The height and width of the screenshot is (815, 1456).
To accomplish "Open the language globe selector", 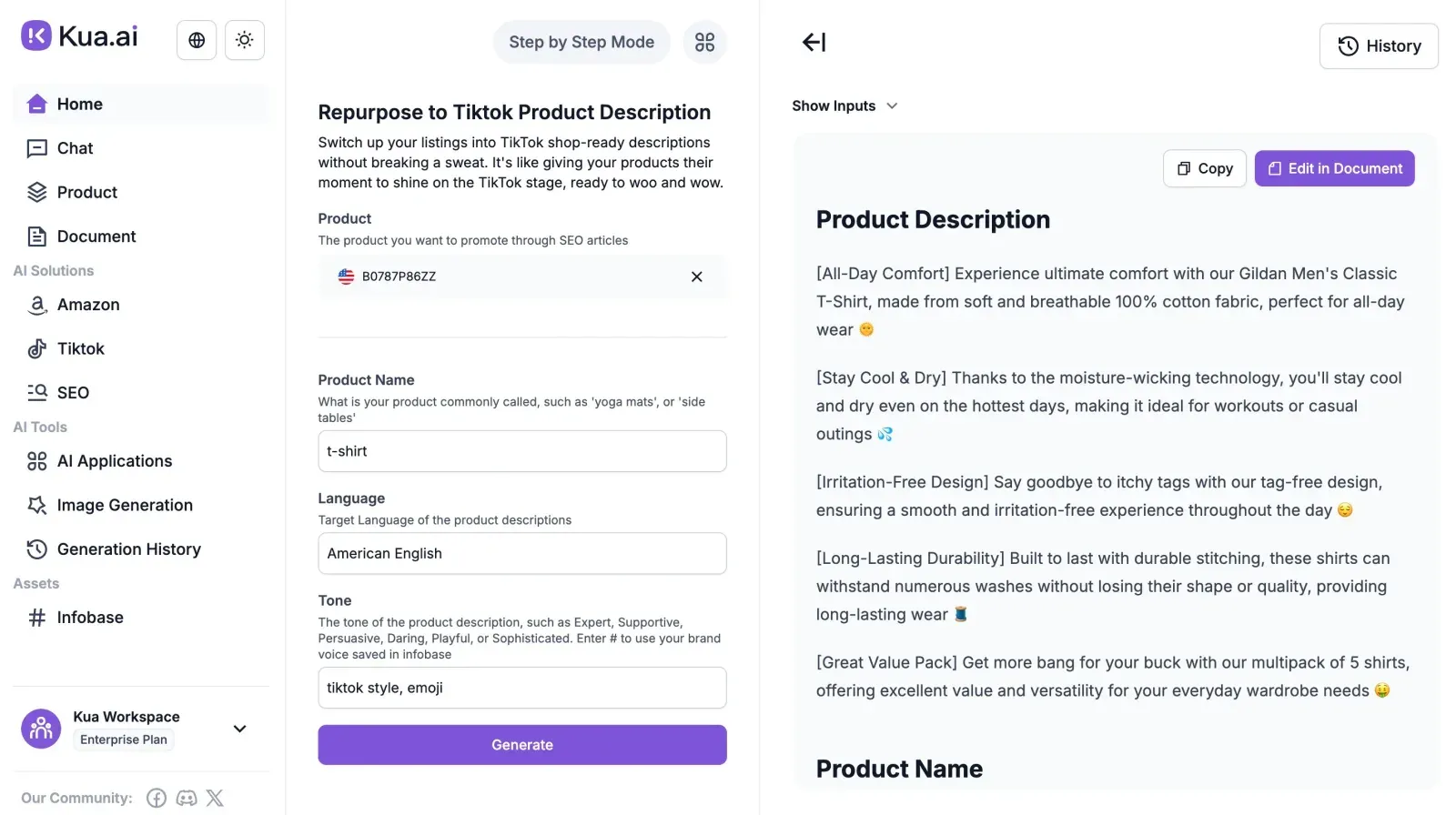I will (196, 39).
